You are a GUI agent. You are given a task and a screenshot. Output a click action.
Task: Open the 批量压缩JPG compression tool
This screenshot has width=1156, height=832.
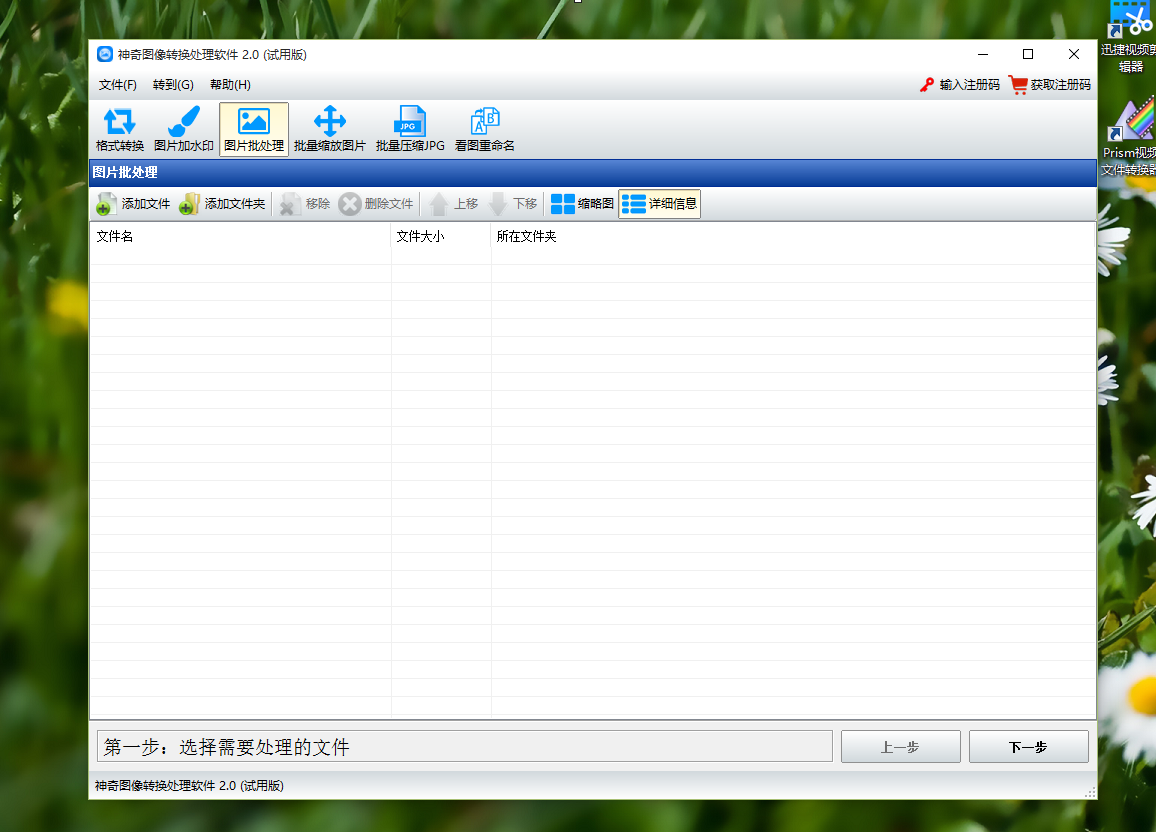[410, 129]
